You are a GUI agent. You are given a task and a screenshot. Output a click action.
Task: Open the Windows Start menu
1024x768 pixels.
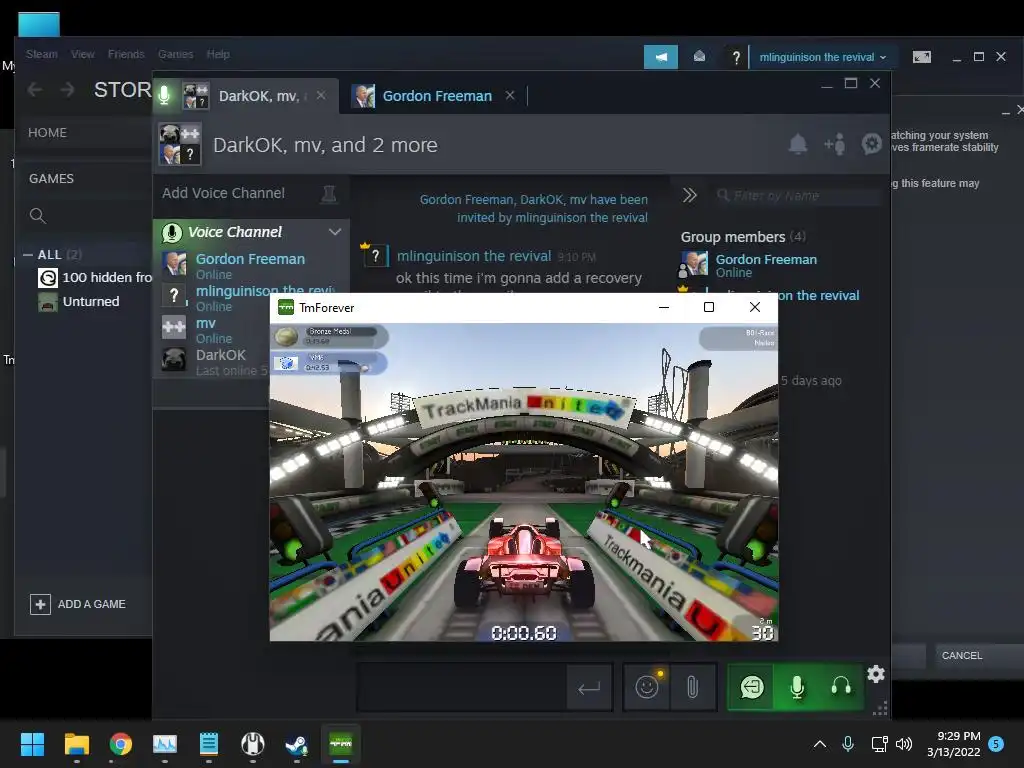pyautogui.click(x=32, y=744)
